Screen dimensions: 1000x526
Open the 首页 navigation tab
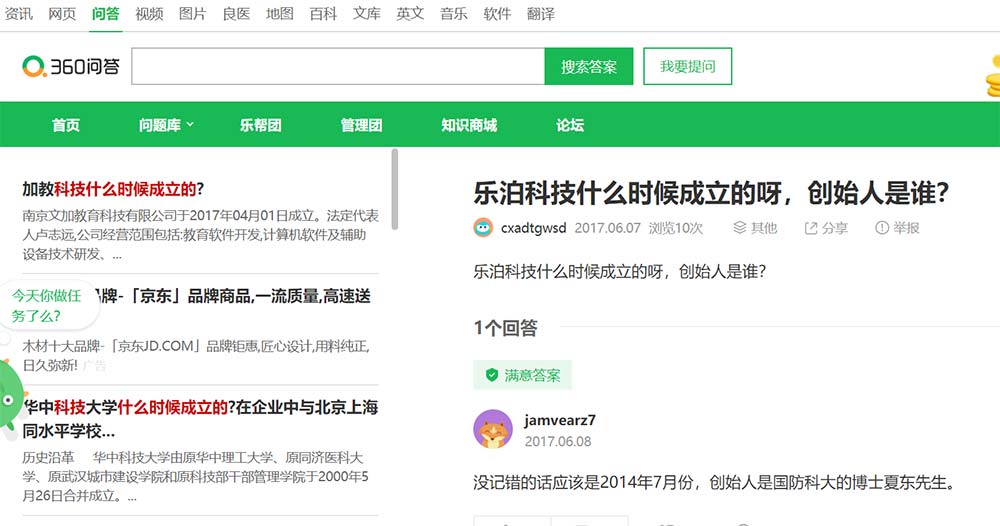[x=66, y=125]
